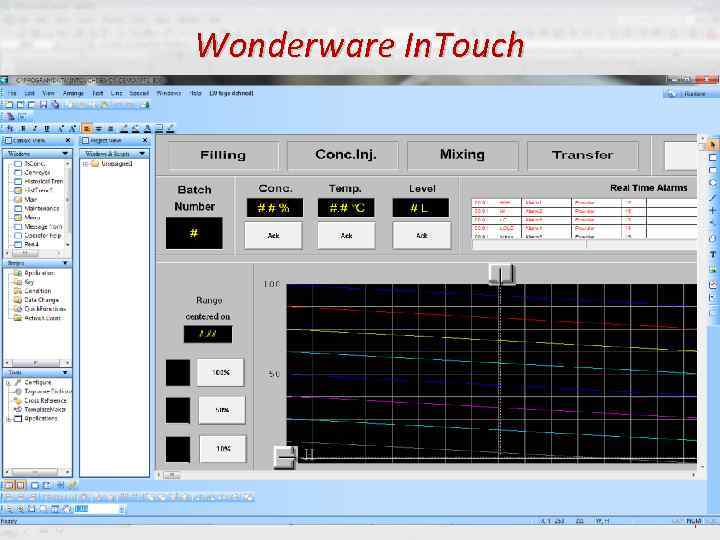Click the Text Color icon
Screen dimensions: 720x540
(x=147, y=129)
